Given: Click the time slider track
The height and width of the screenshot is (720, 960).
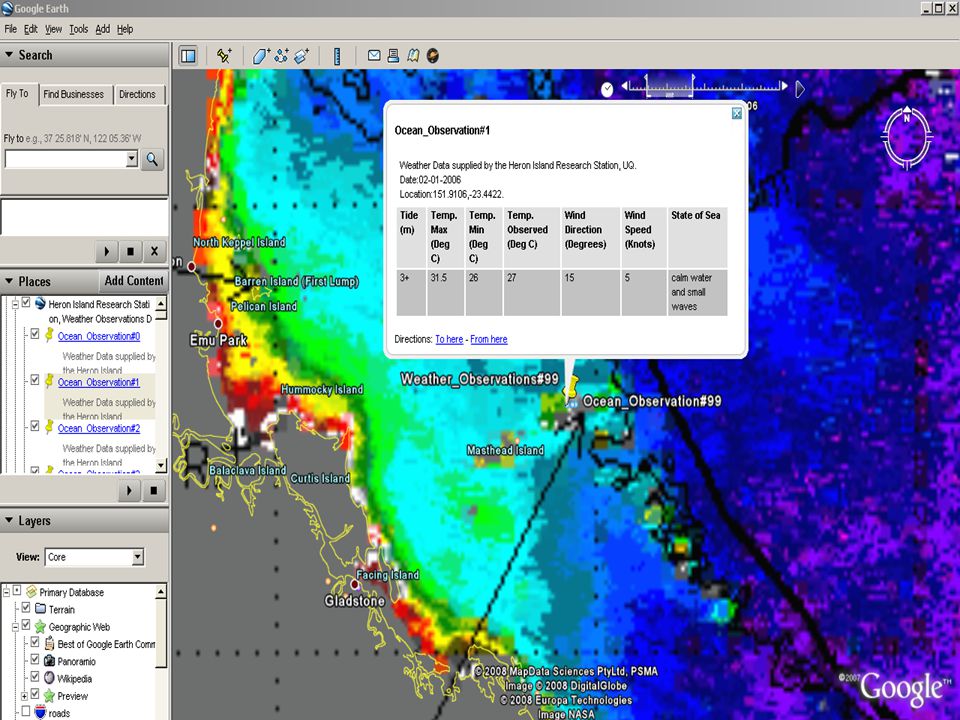Looking at the screenshot, I should [x=707, y=87].
